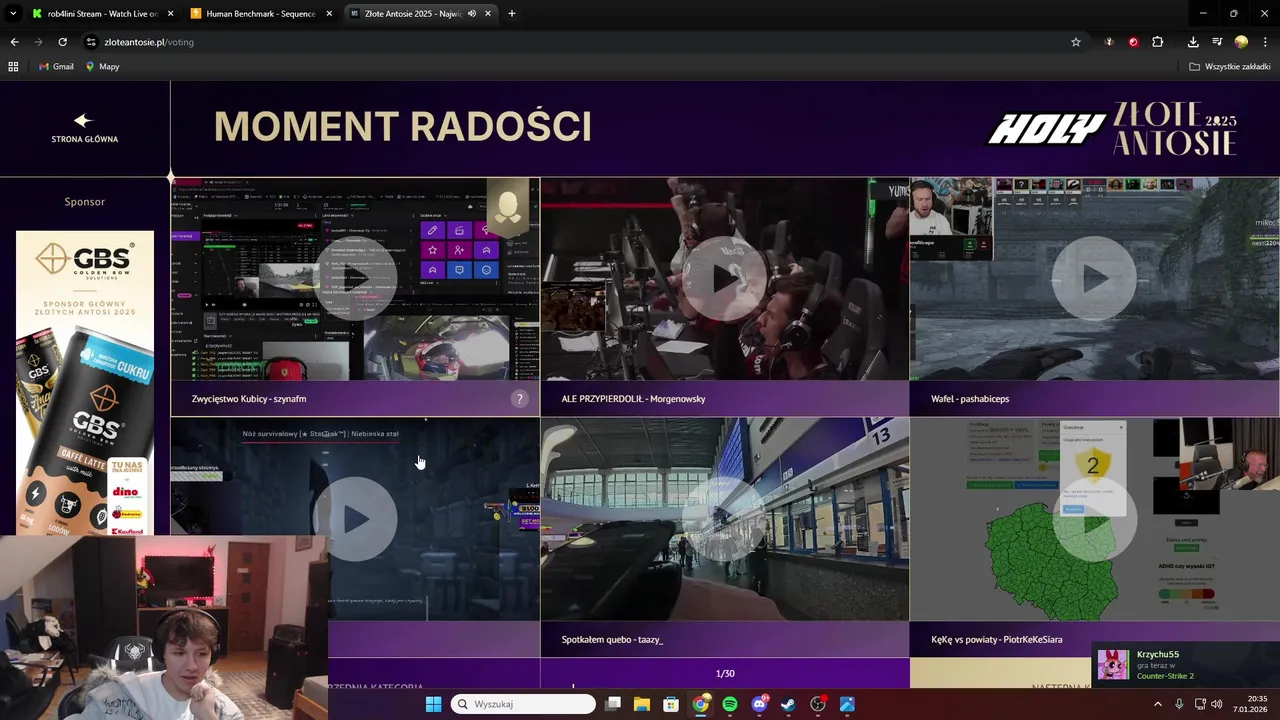Open the tab search dropdown arrow
1280x720 pixels.
click(13, 14)
